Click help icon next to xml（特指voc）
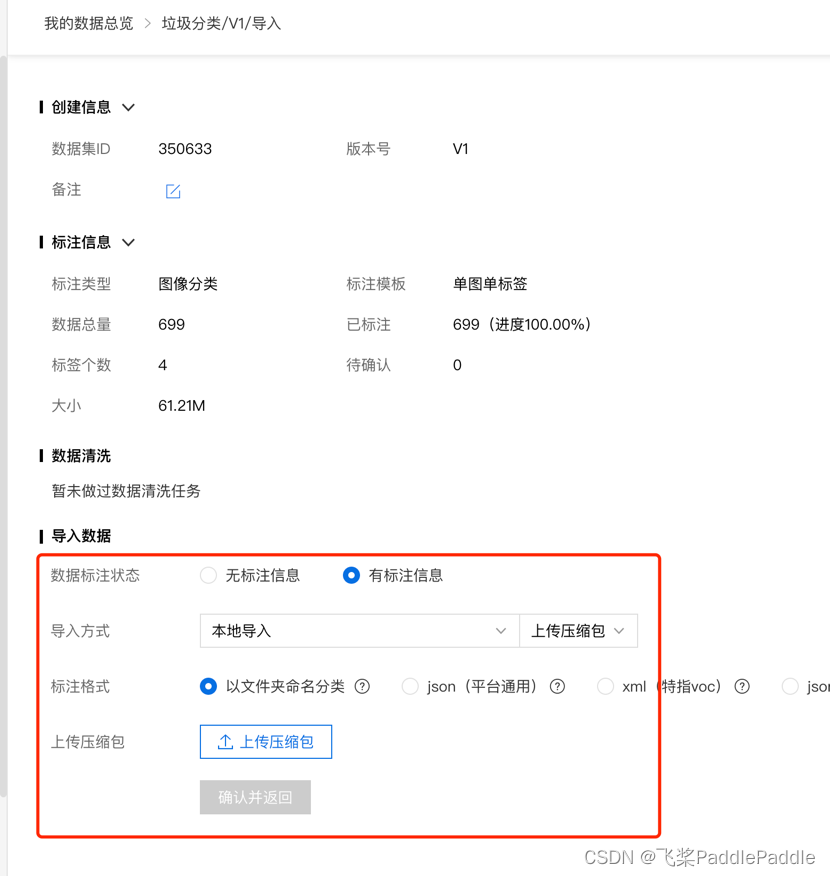 (x=742, y=686)
